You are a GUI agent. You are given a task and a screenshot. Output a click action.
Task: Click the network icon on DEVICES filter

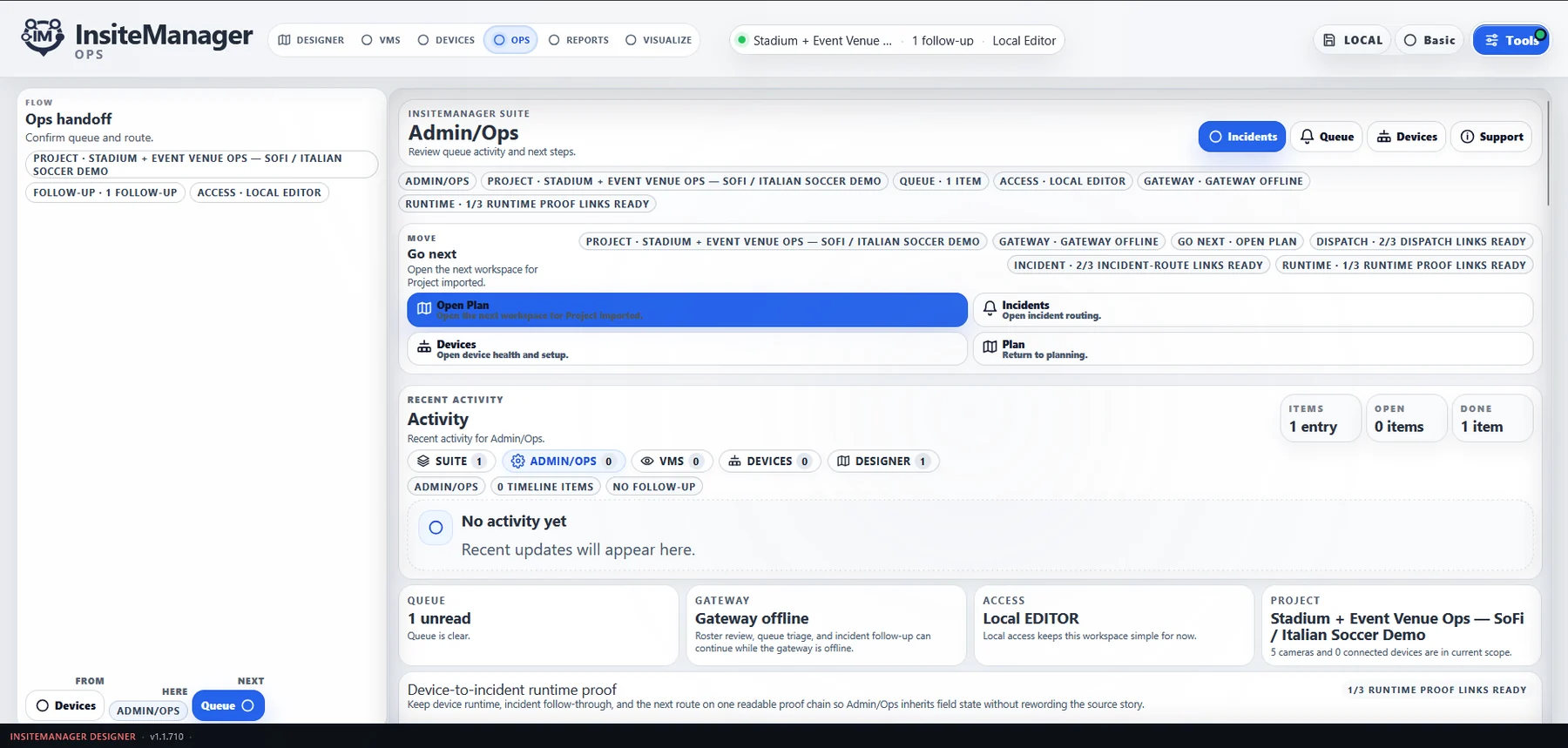point(735,462)
